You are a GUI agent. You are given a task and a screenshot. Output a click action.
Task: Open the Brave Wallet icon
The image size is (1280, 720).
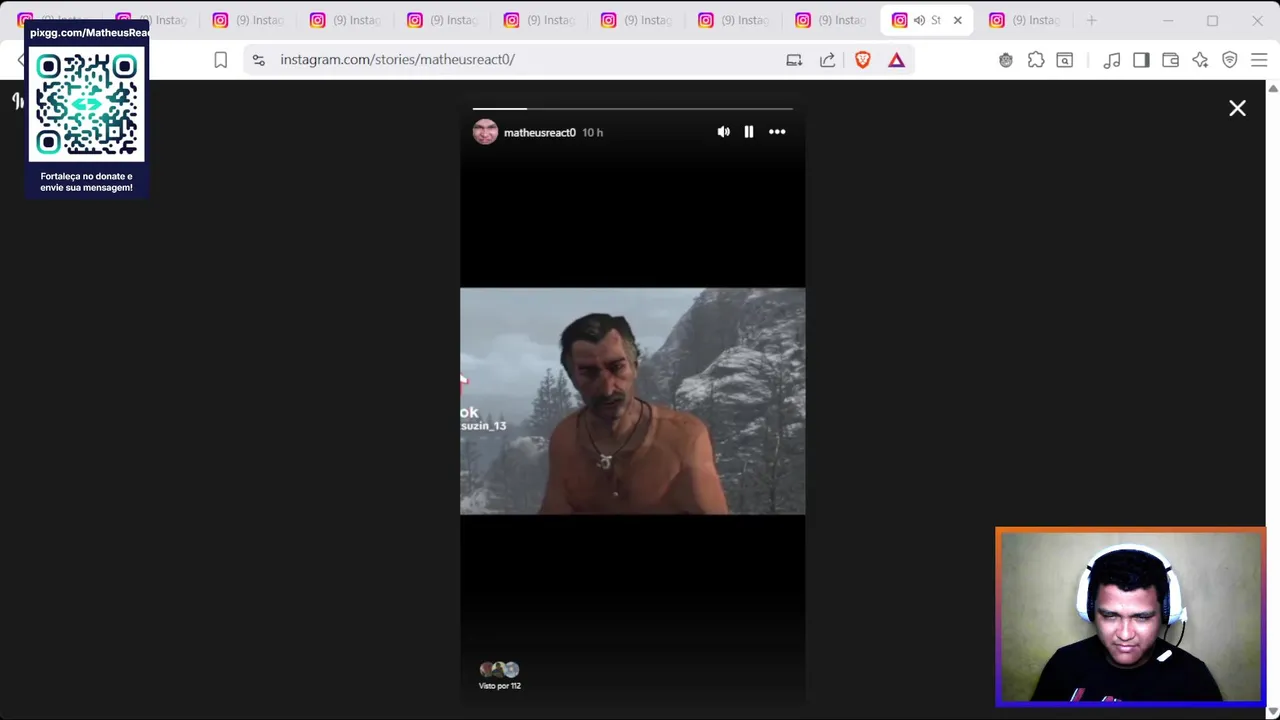pos(1170,60)
